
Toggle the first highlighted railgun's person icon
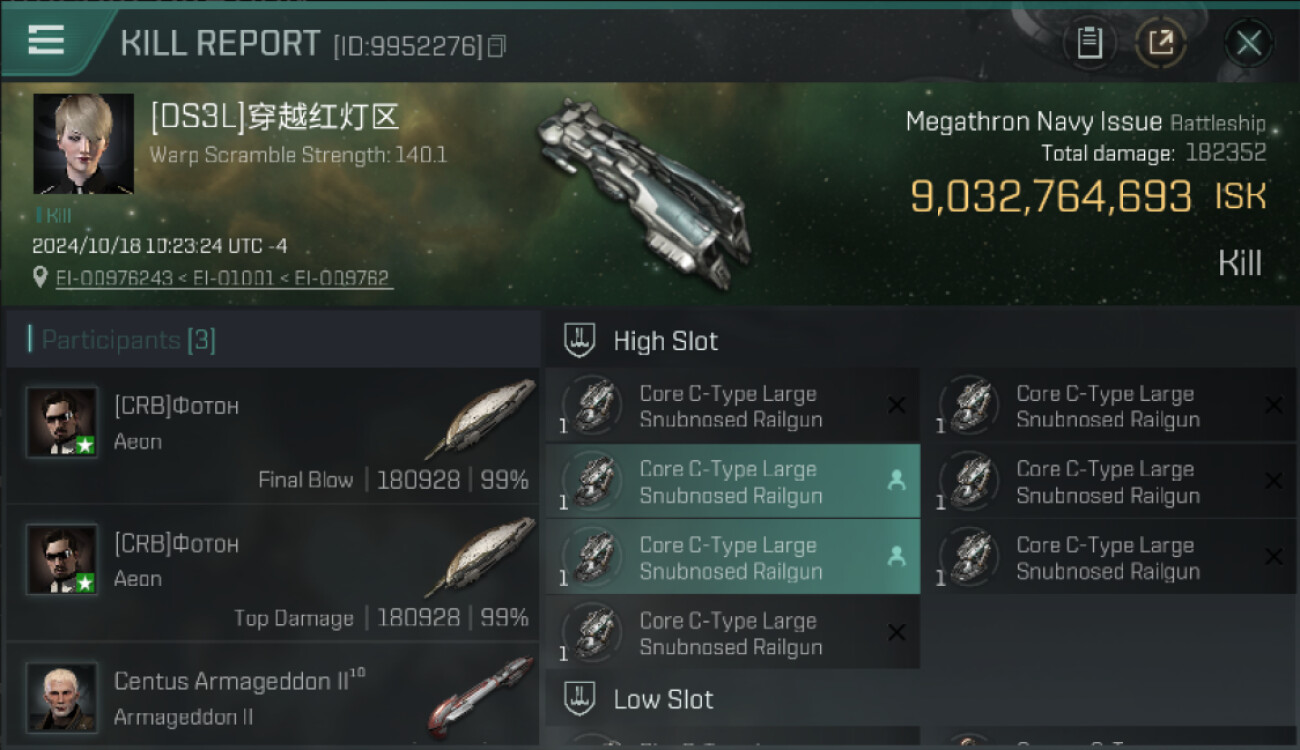896,481
